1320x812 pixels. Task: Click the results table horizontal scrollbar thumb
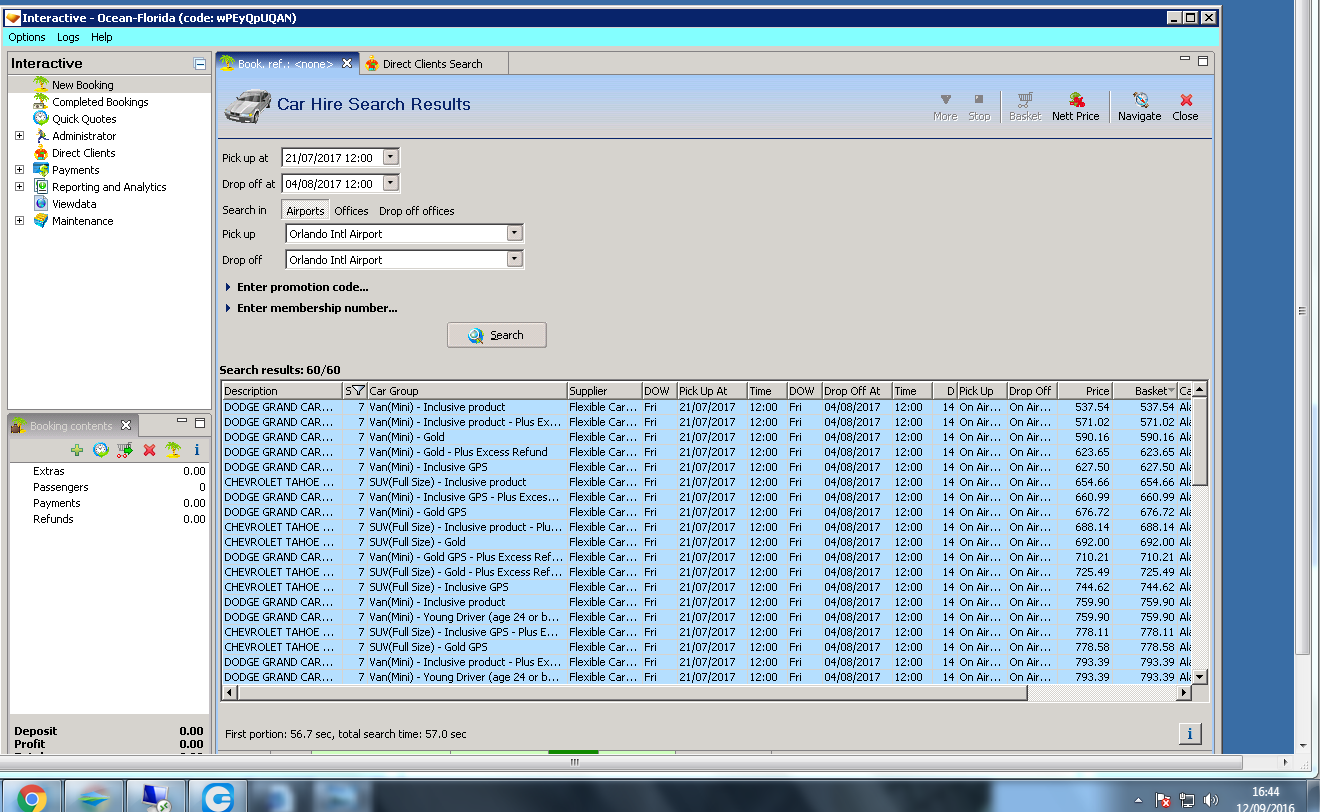click(x=631, y=693)
